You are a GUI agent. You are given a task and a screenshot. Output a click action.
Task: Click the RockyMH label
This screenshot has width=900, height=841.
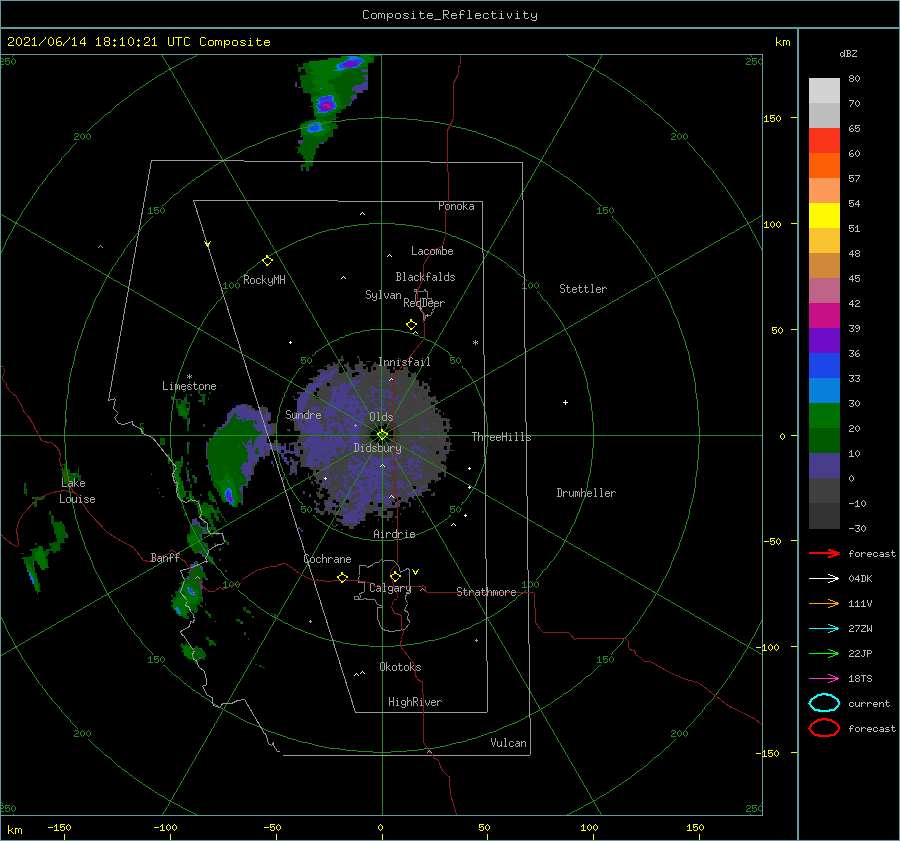(x=264, y=280)
